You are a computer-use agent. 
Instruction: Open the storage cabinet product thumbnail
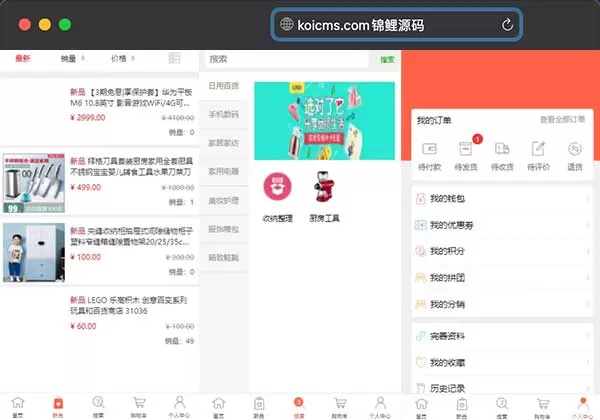[34, 252]
